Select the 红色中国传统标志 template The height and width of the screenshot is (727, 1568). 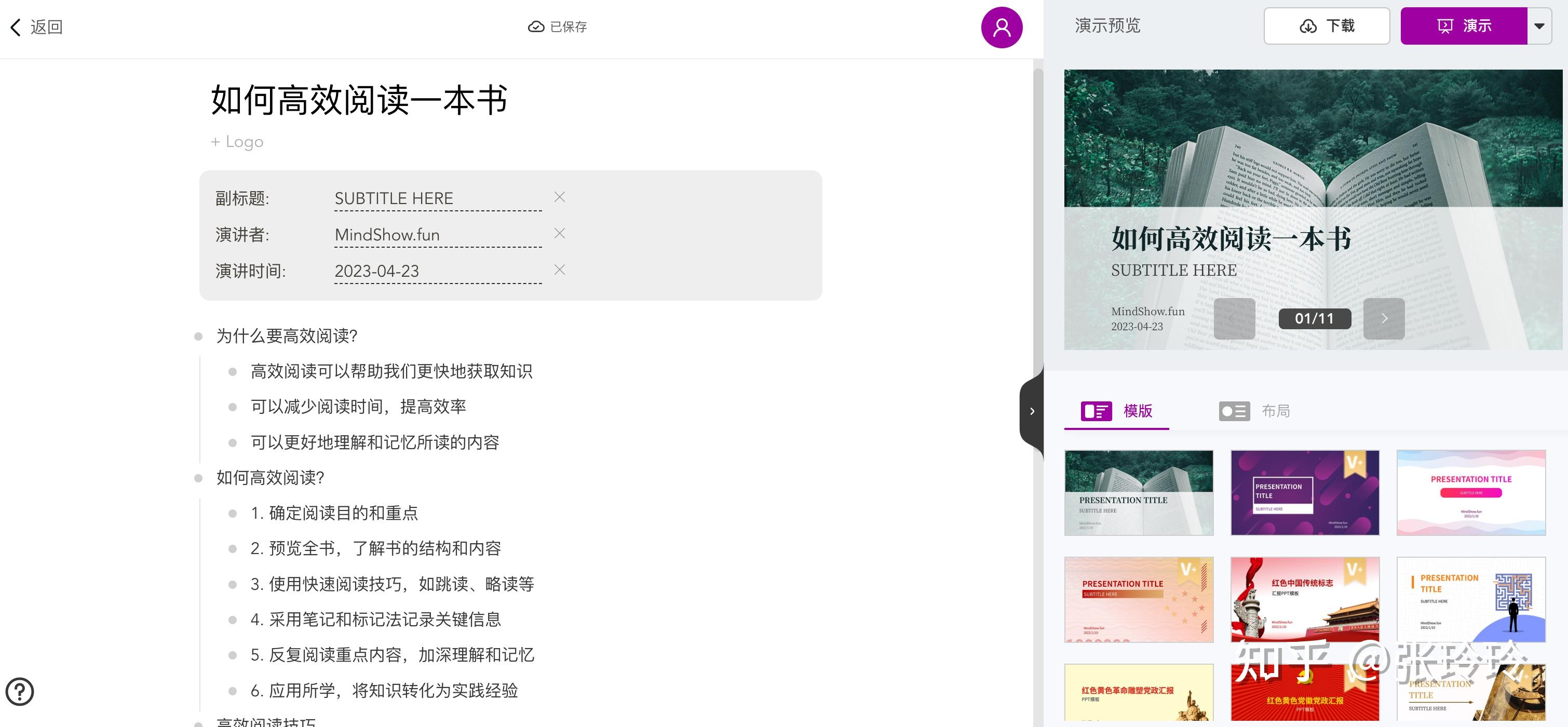tap(1304, 599)
